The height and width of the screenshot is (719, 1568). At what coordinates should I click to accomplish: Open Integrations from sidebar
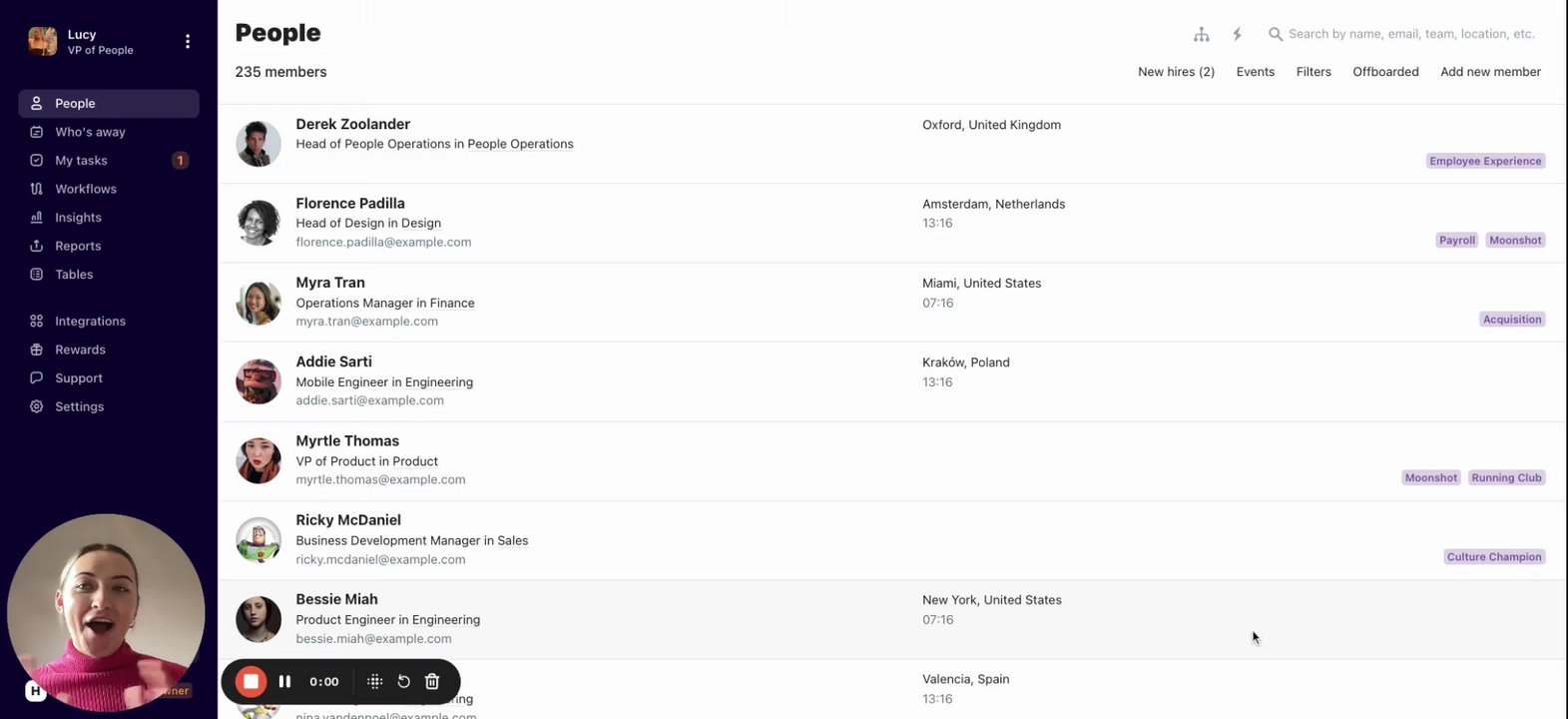[90, 321]
